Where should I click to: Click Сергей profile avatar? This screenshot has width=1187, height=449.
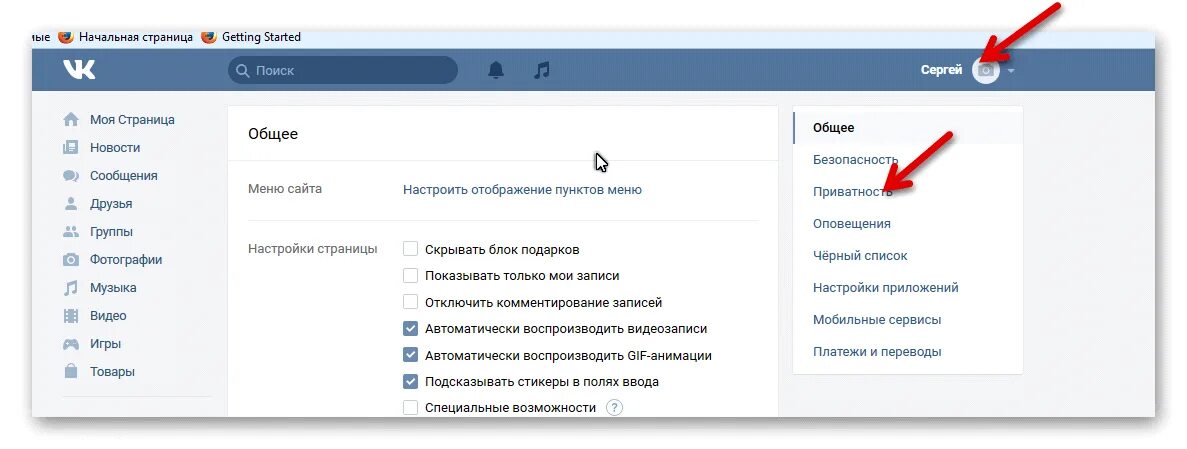pyautogui.click(x=986, y=70)
